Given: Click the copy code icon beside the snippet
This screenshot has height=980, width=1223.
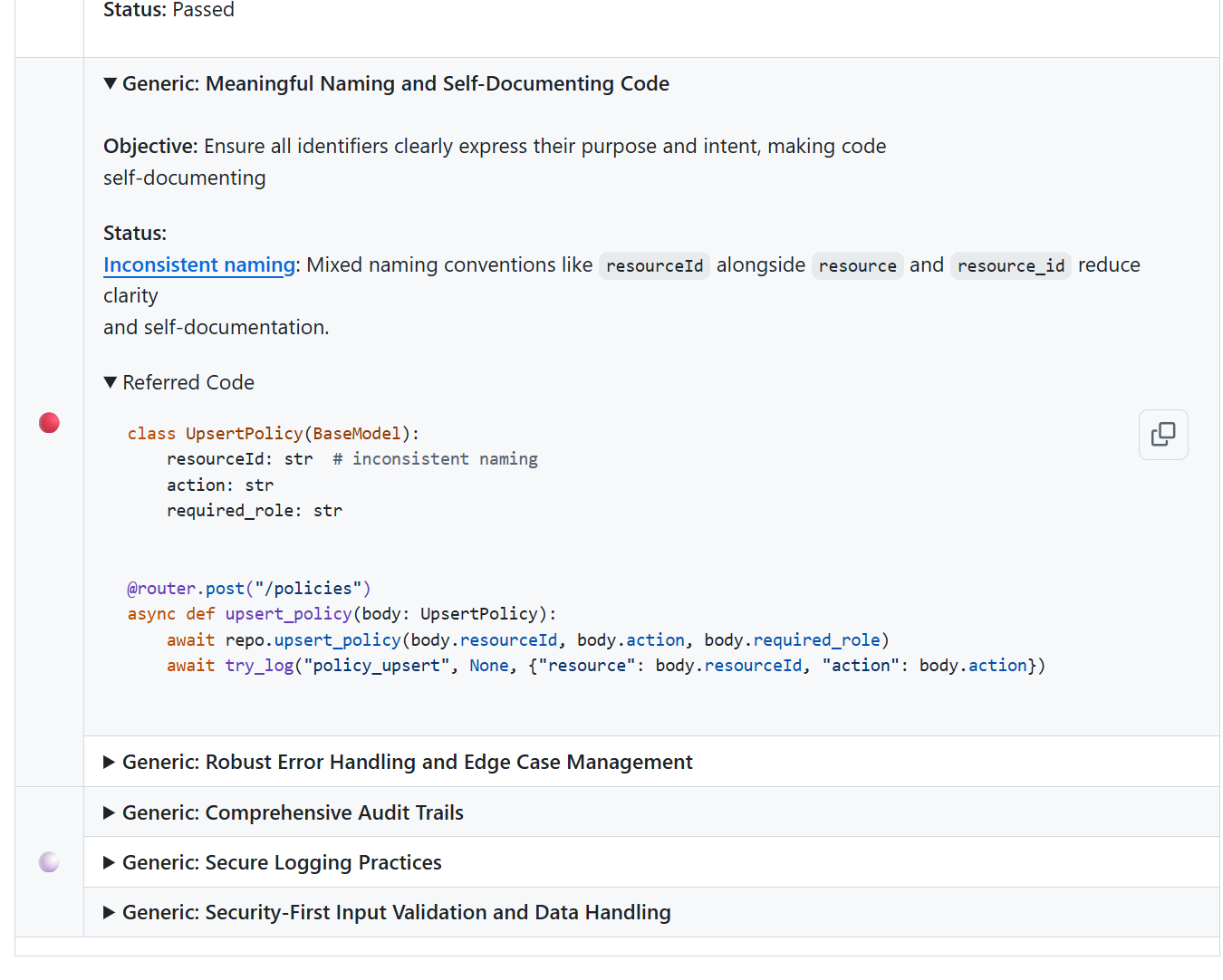Looking at the screenshot, I should click(1163, 435).
